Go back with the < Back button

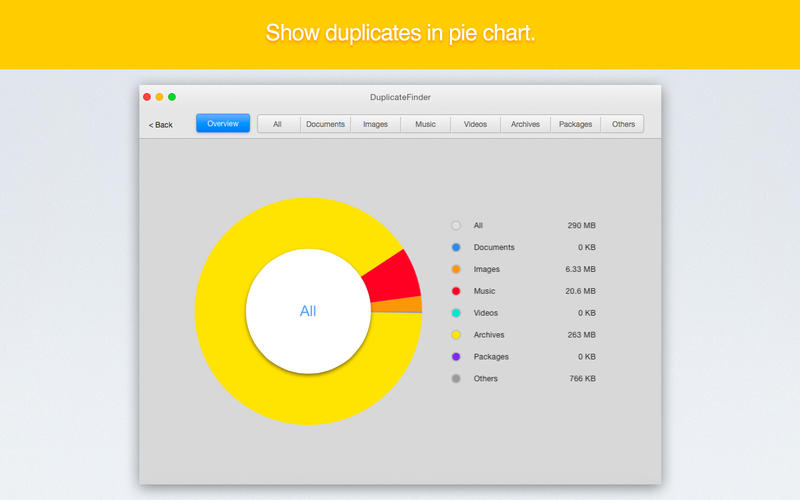(160, 124)
